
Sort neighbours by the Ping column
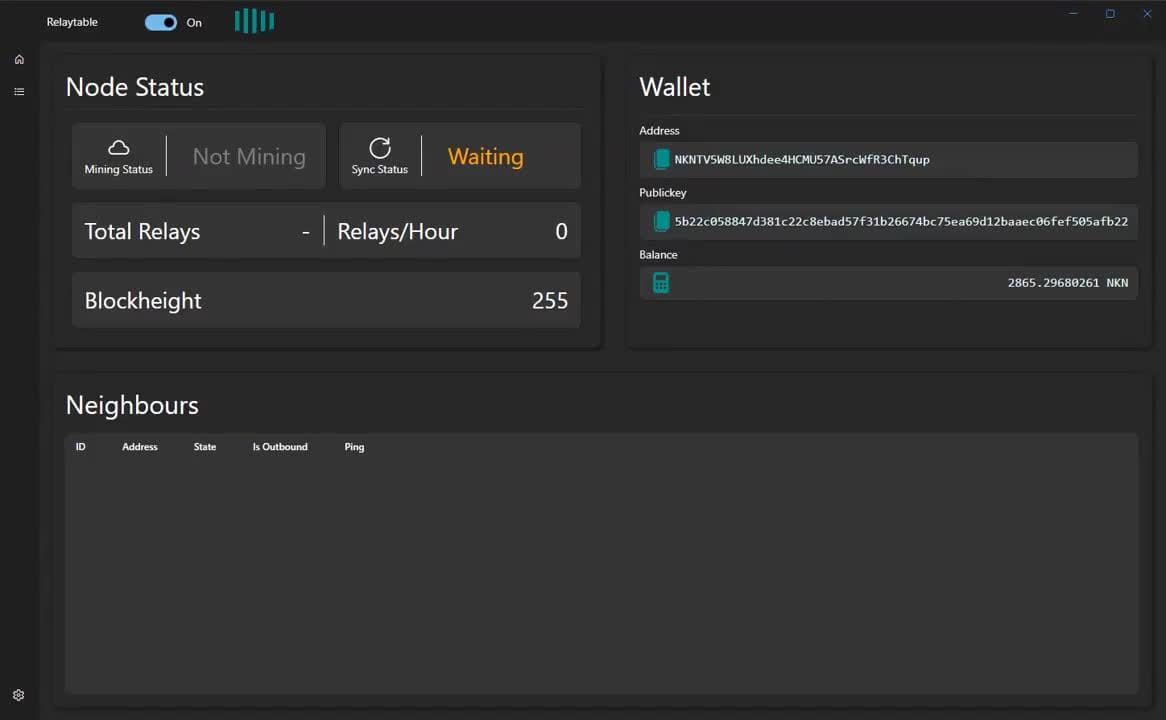pyautogui.click(x=354, y=446)
